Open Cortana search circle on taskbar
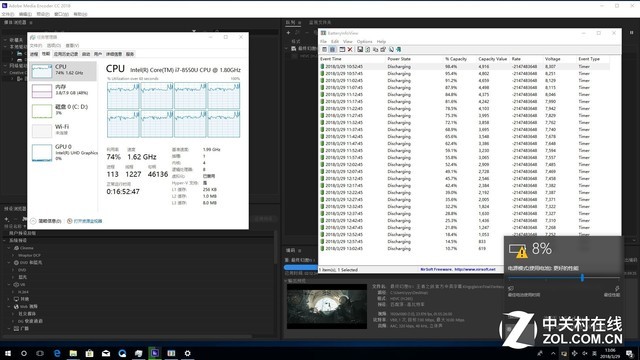 tap(24, 353)
